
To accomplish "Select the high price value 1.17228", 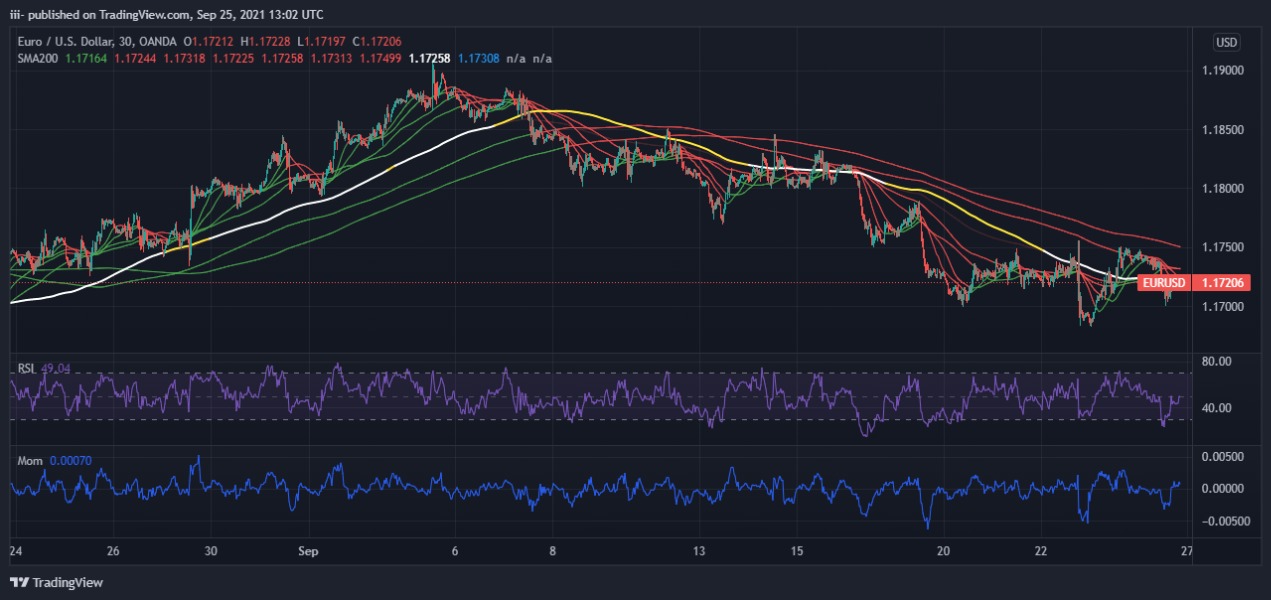I will (269, 41).
